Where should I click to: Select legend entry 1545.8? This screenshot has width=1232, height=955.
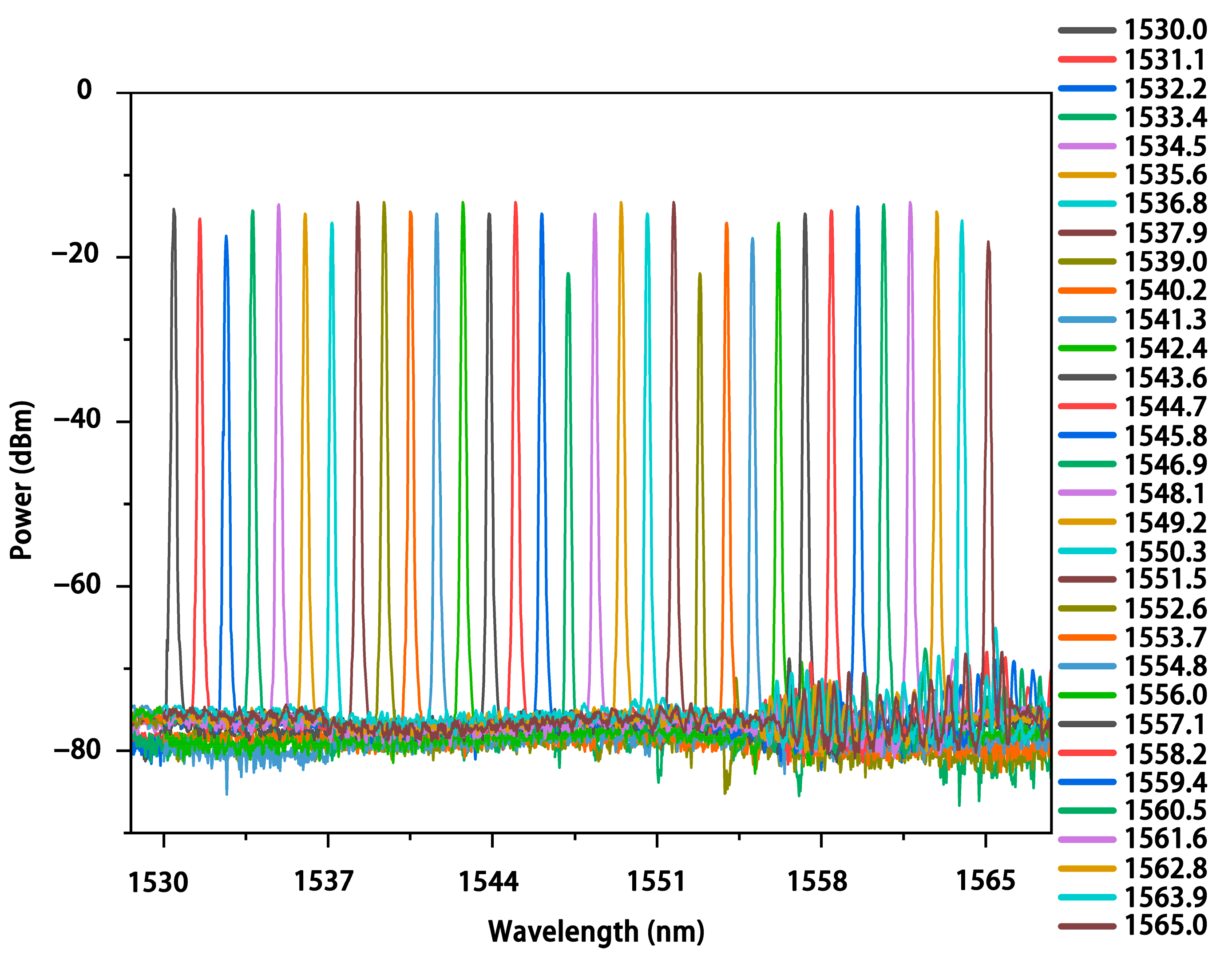1165,436
